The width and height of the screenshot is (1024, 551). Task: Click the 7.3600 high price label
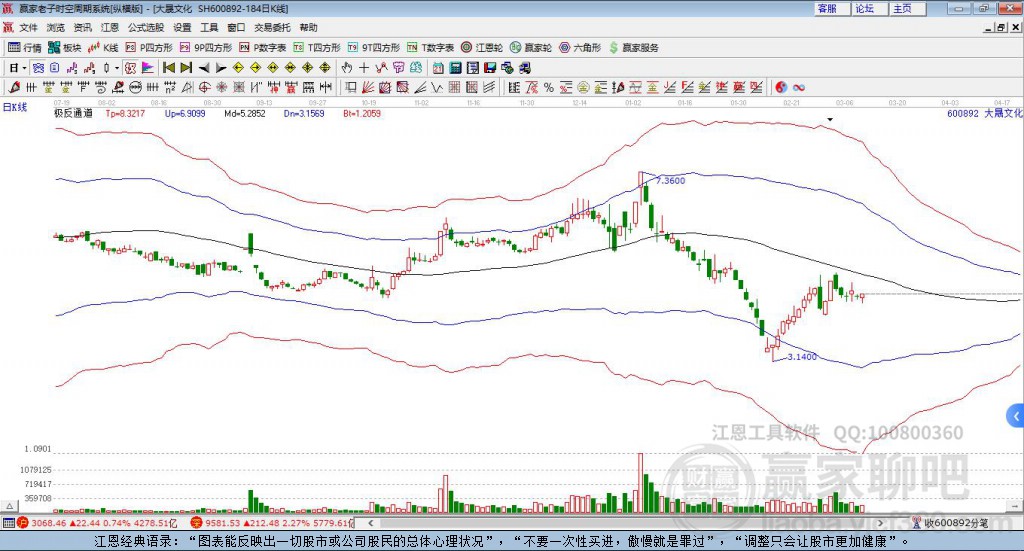pos(671,181)
